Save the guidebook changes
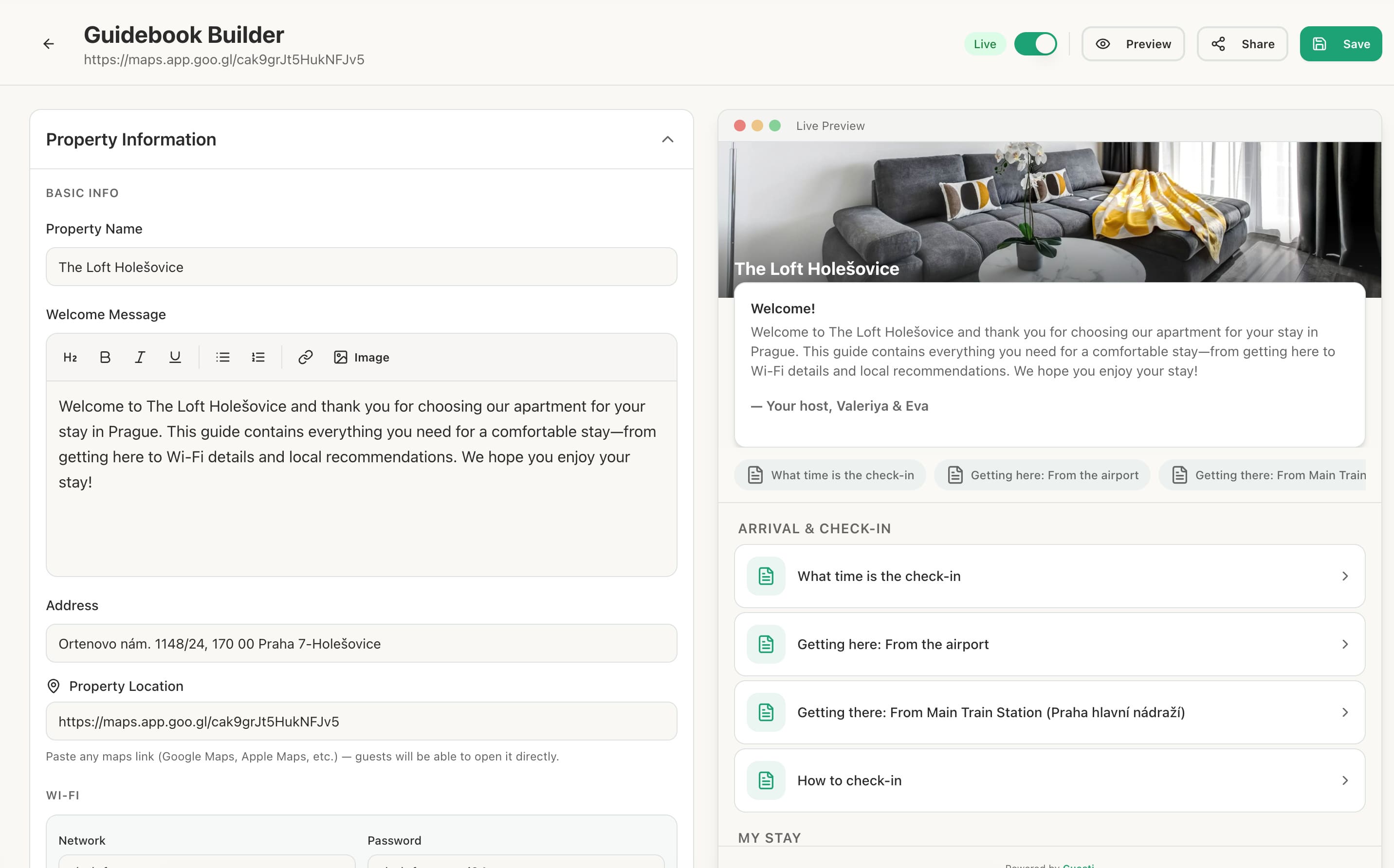 (1340, 43)
